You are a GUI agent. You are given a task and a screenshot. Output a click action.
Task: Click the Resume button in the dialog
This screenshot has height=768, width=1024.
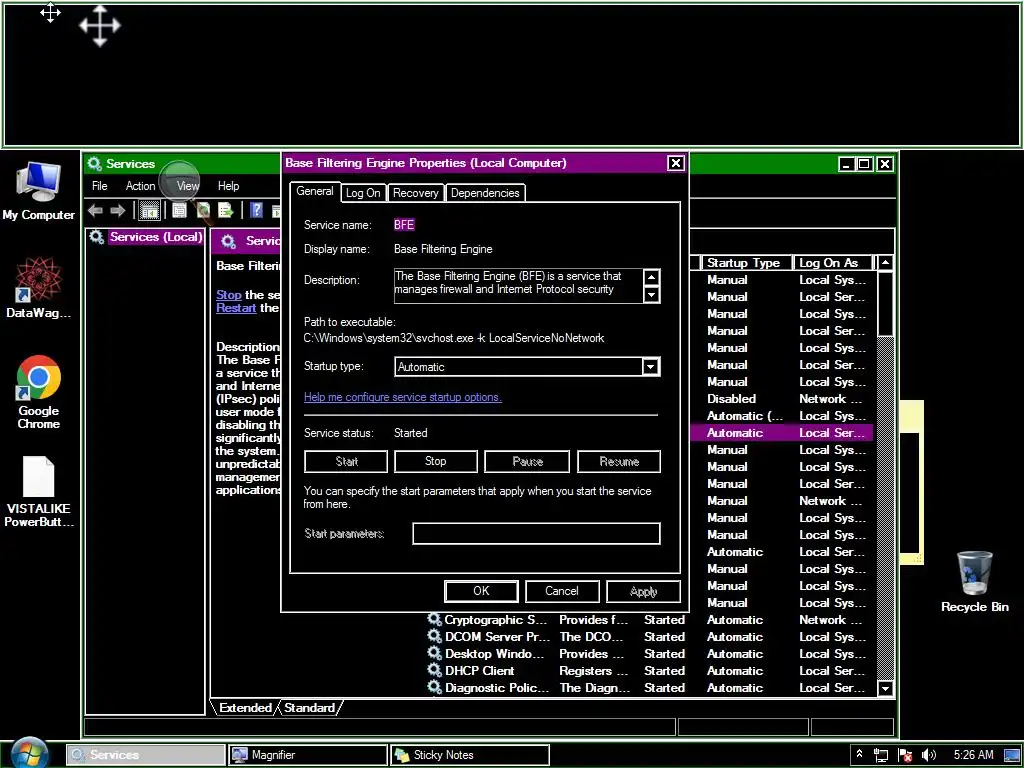[619, 461]
